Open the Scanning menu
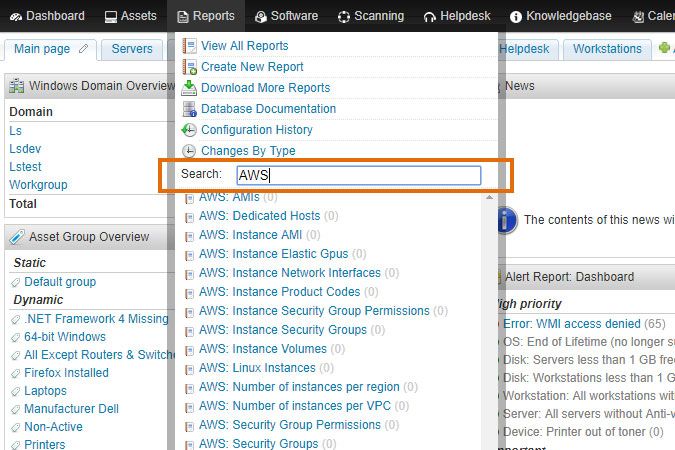The image size is (675, 450). click(x=371, y=16)
